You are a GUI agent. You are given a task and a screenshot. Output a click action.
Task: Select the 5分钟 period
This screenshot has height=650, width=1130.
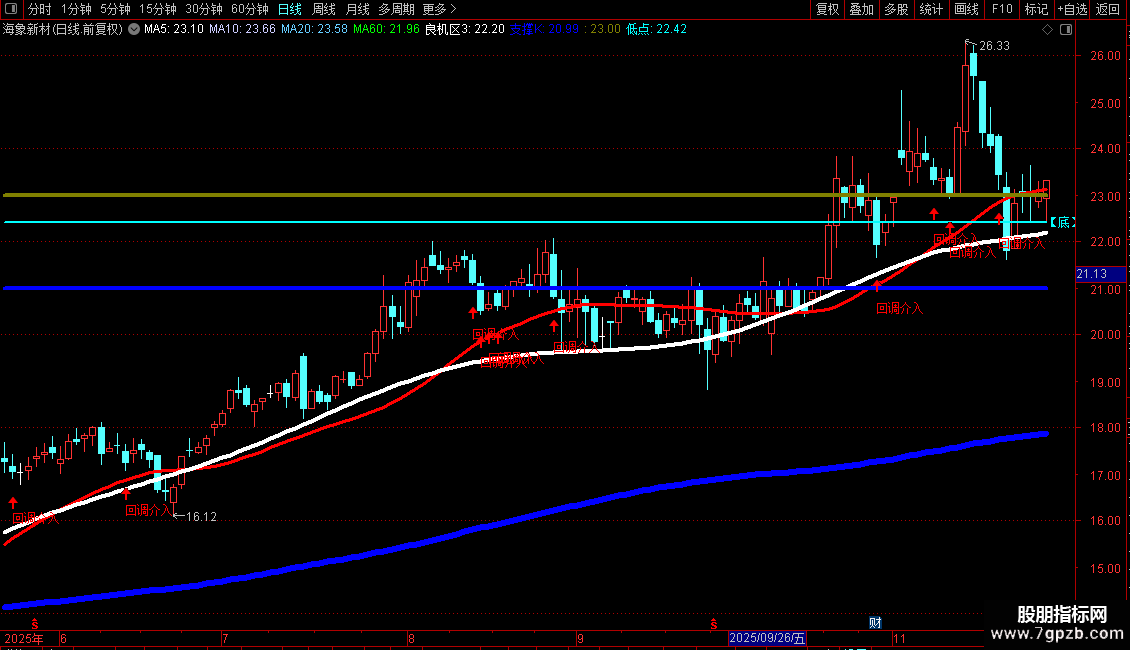(x=115, y=9)
